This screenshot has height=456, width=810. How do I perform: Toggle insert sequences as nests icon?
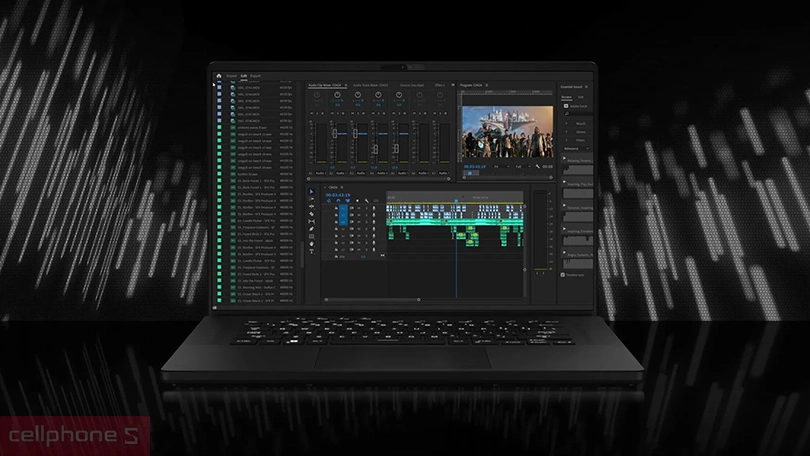pos(329,201)
